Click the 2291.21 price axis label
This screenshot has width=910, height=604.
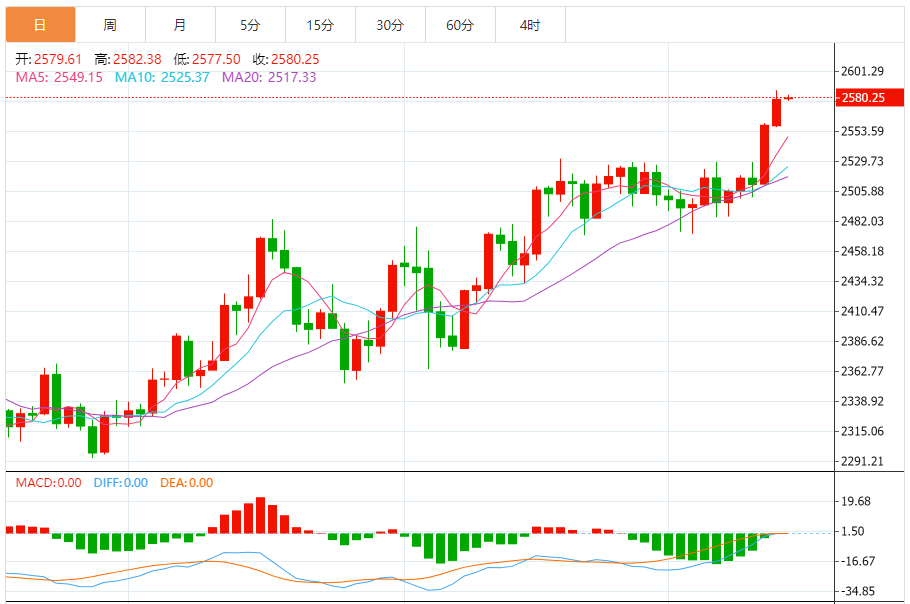coord(862,461)
